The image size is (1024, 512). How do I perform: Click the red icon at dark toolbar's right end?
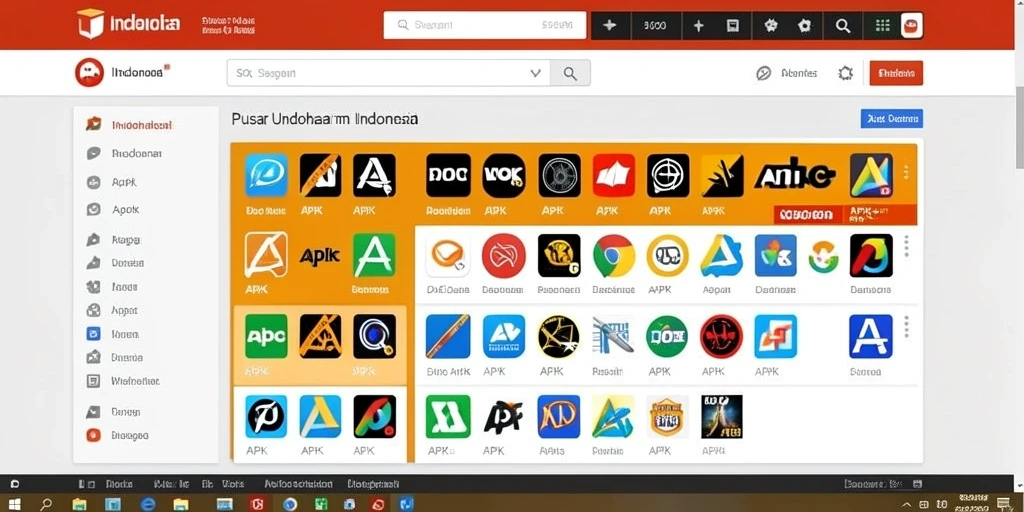click(911, 25)
